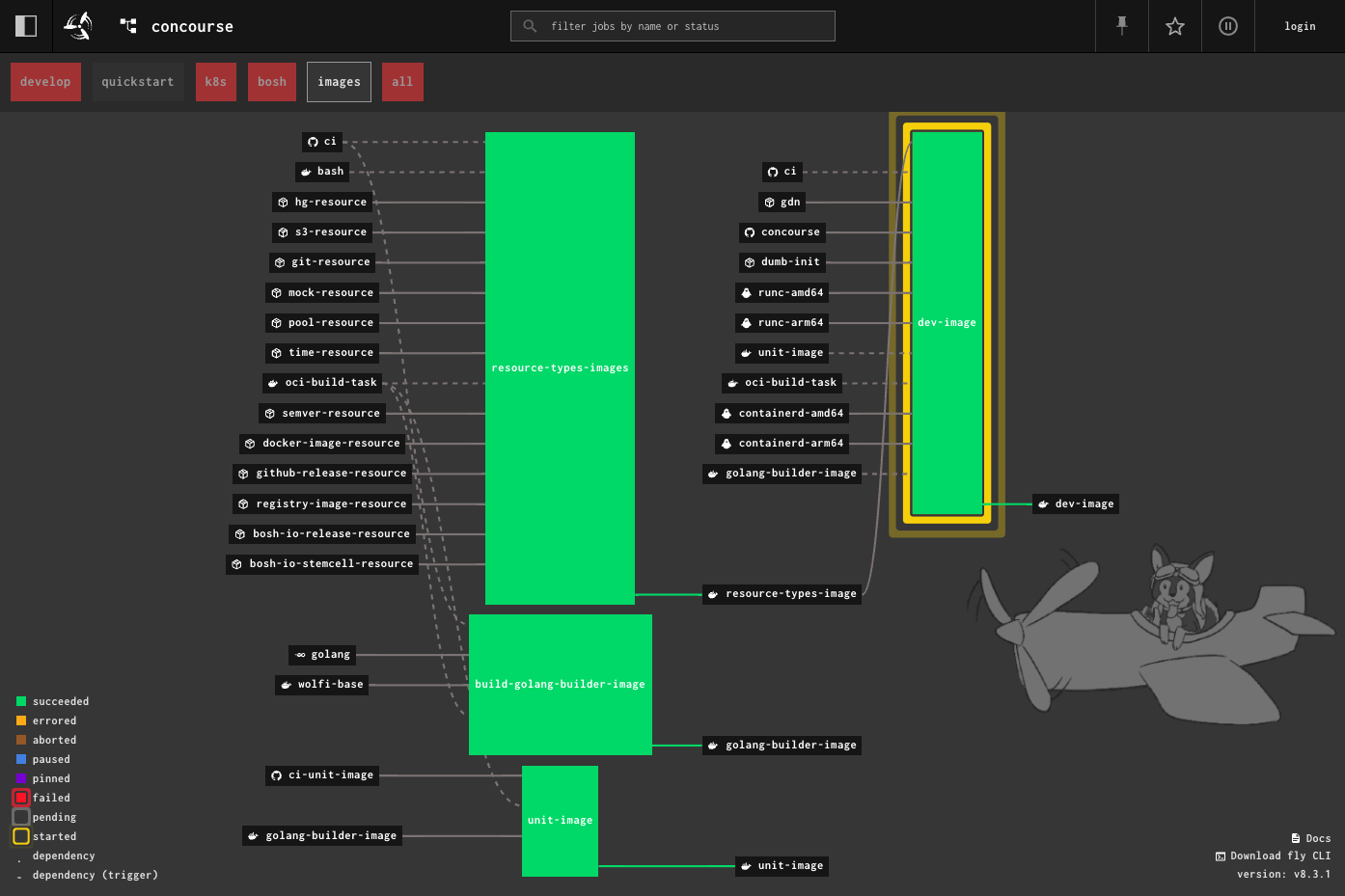This screenshot has width=1345, height=896.
Task: Click the hg-resource package icon
Action: [x=283, y=203]
